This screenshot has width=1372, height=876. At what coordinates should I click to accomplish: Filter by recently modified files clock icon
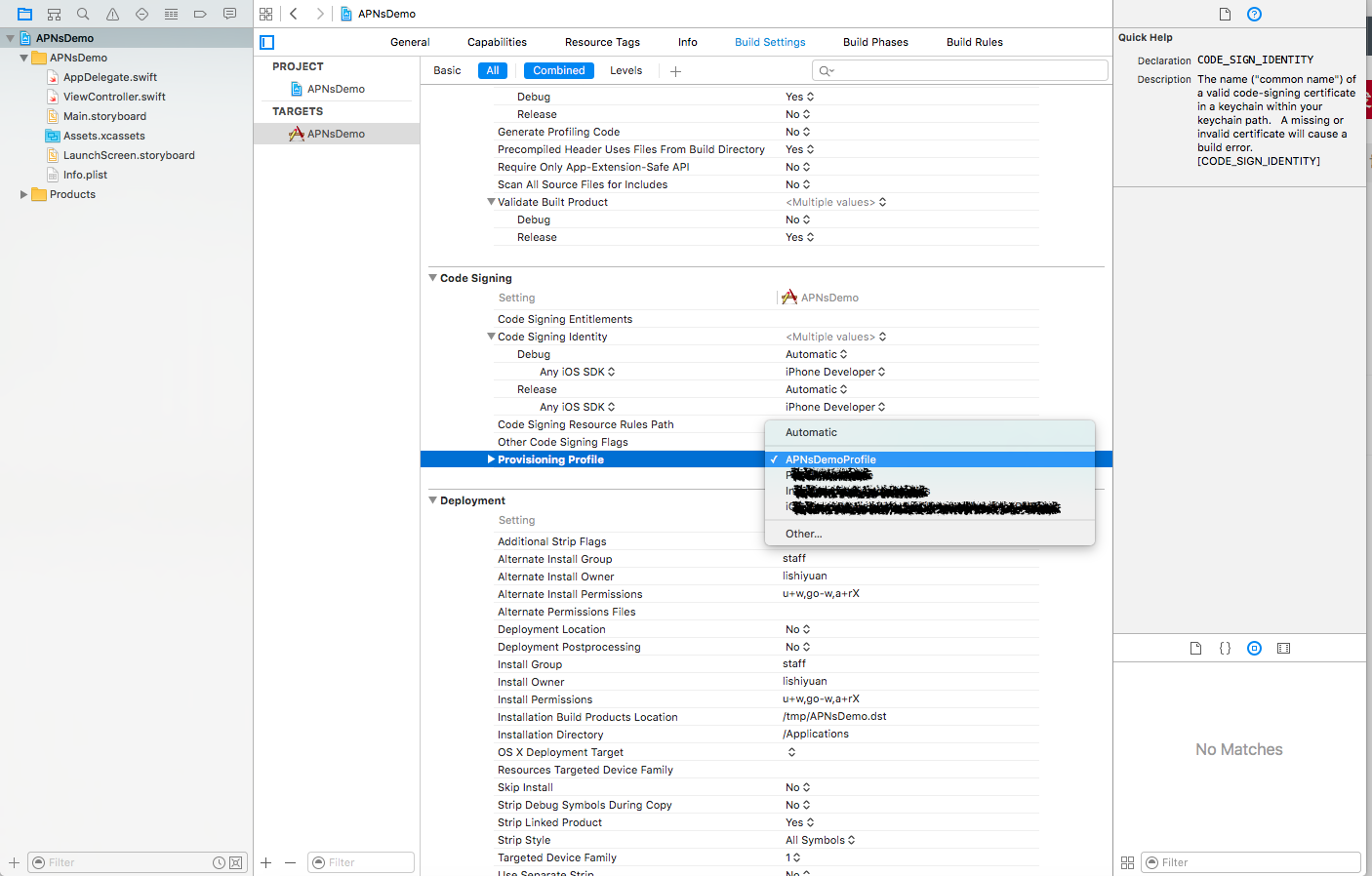point(219,862)
